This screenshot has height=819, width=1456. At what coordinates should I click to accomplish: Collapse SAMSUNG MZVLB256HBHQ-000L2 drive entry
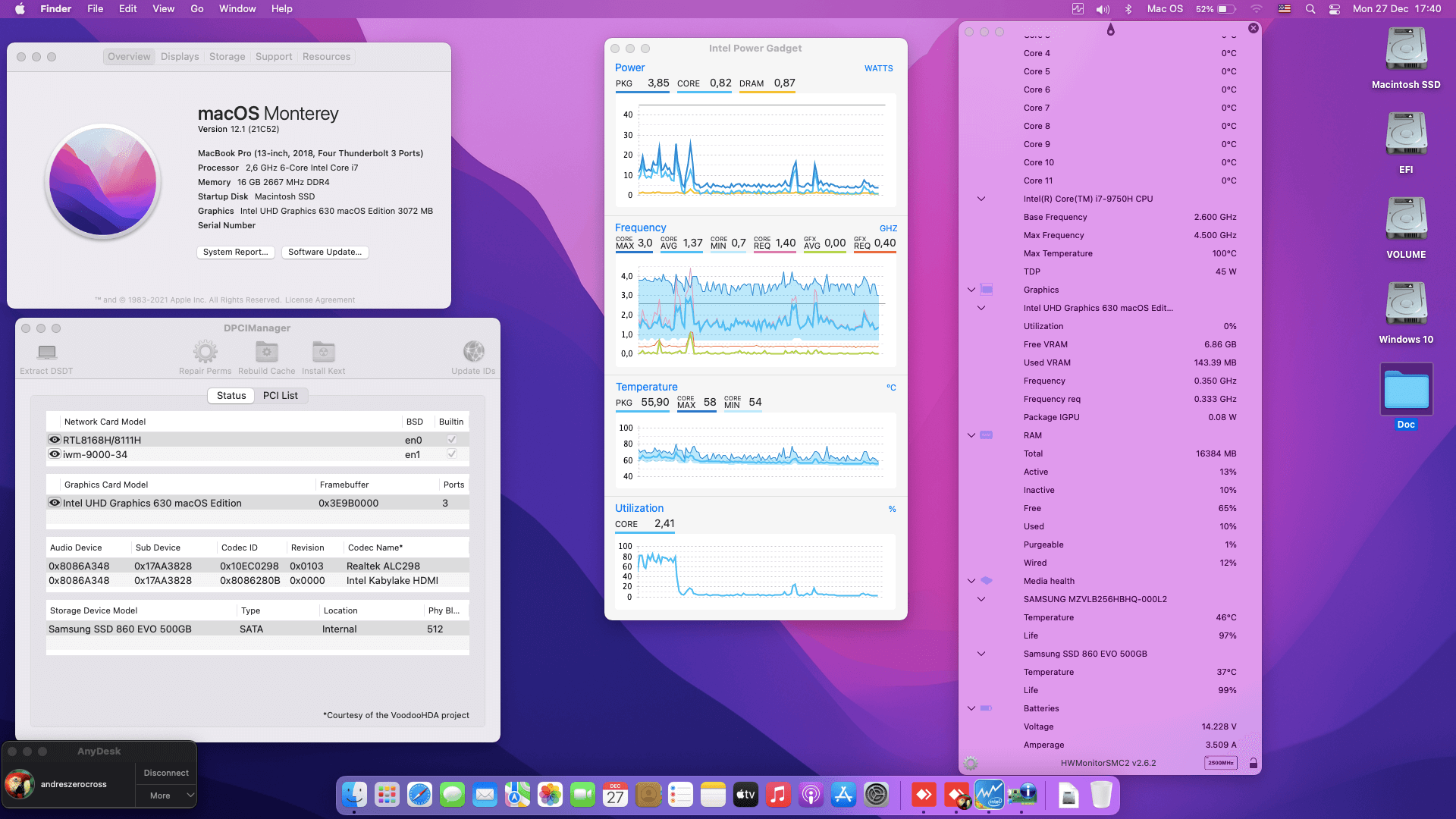coord(981,599)
